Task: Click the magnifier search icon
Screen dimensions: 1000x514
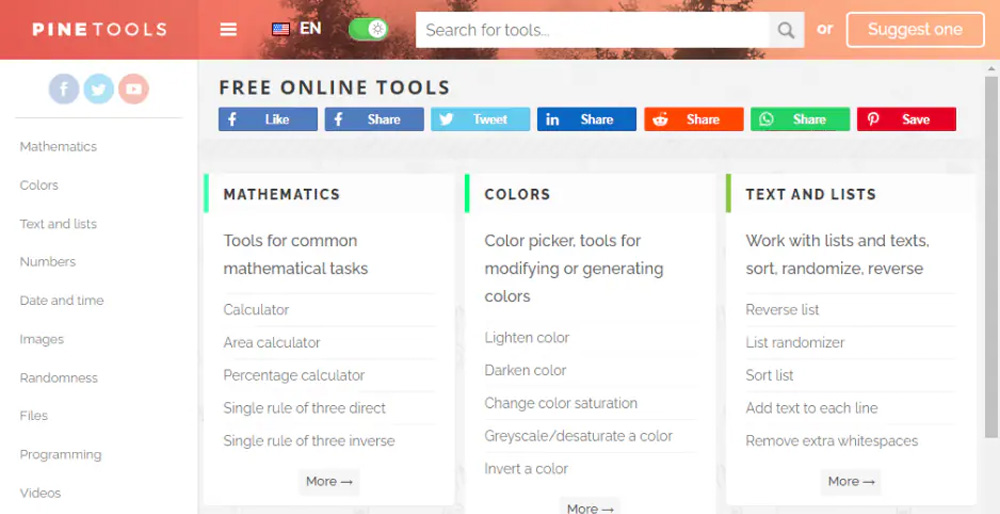Action: click(786, 30)
